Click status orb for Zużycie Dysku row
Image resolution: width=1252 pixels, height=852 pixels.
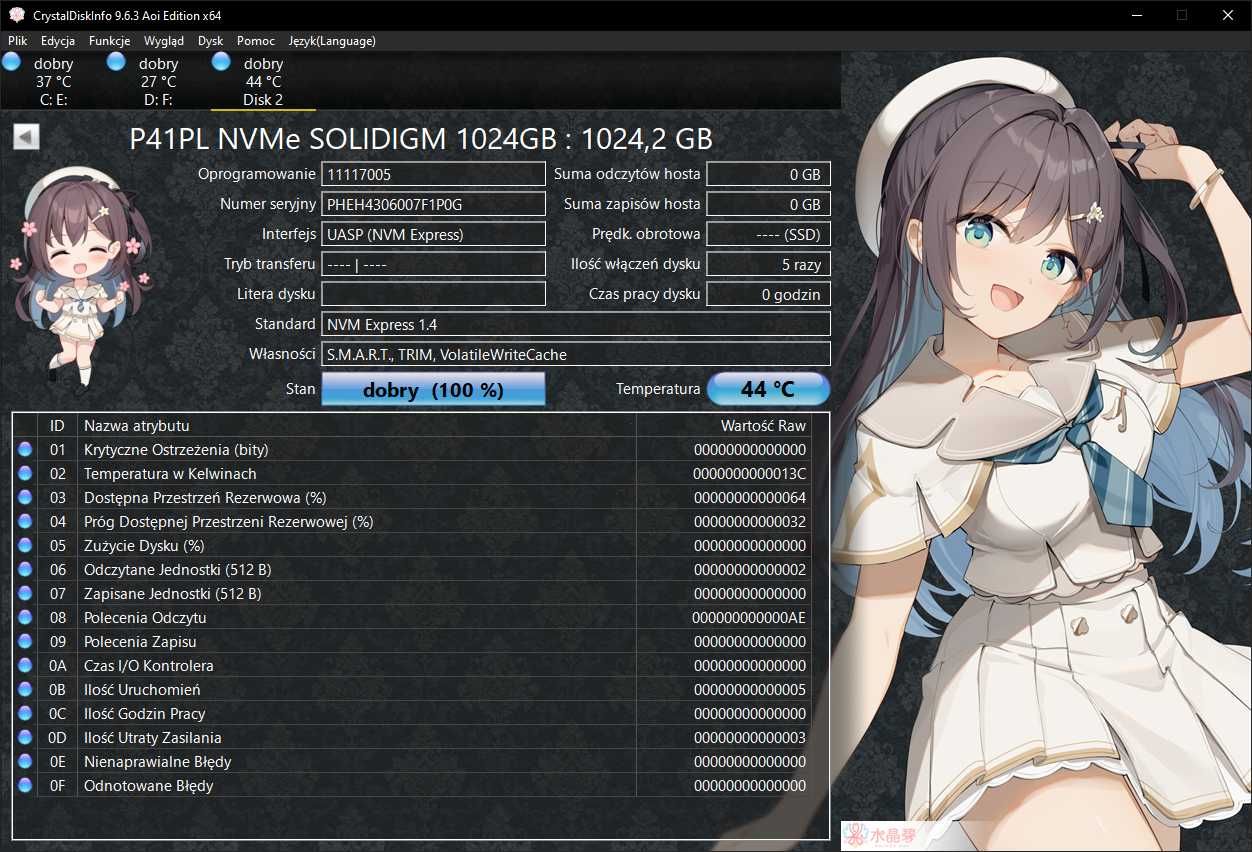(25, 545)
